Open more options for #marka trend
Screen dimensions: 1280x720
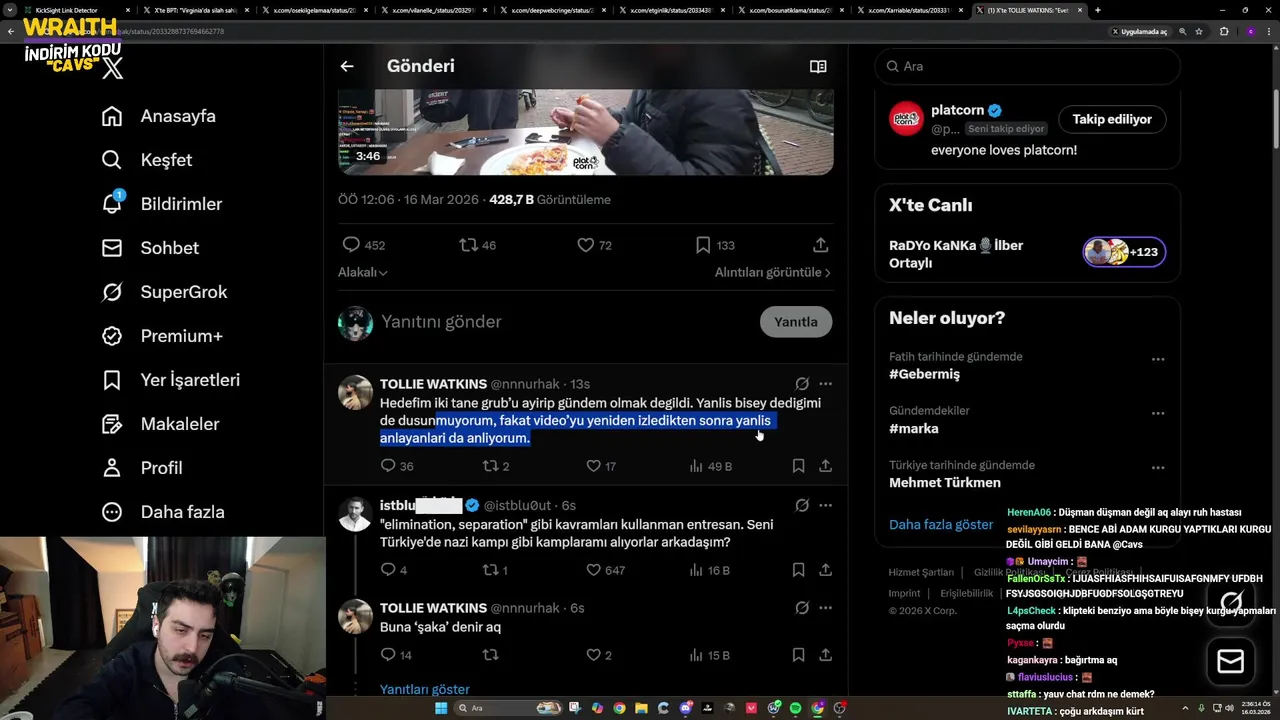pyautogui.click(x=1157, y=413)
